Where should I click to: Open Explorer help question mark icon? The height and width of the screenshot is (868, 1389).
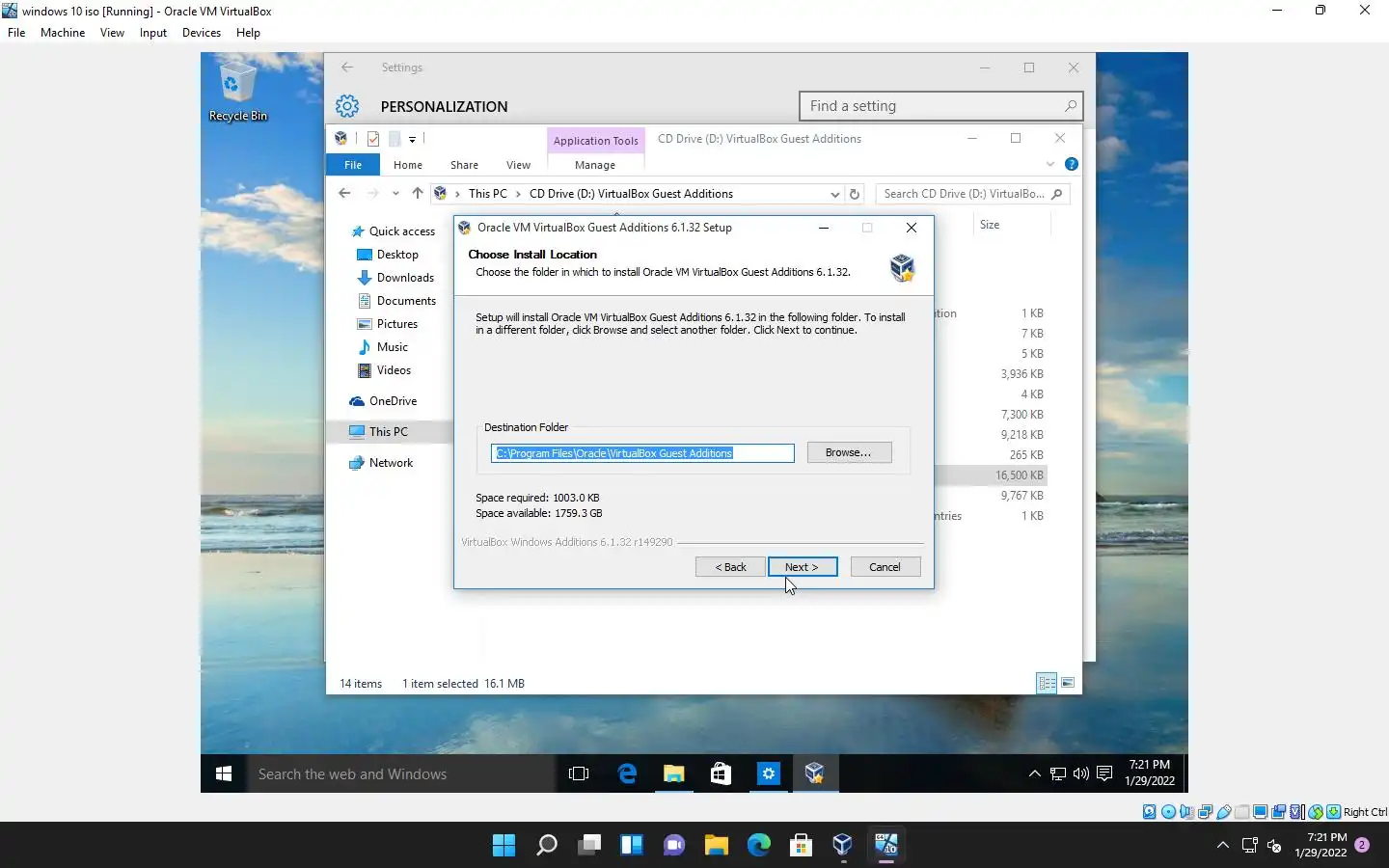(x=1071, y=164)
